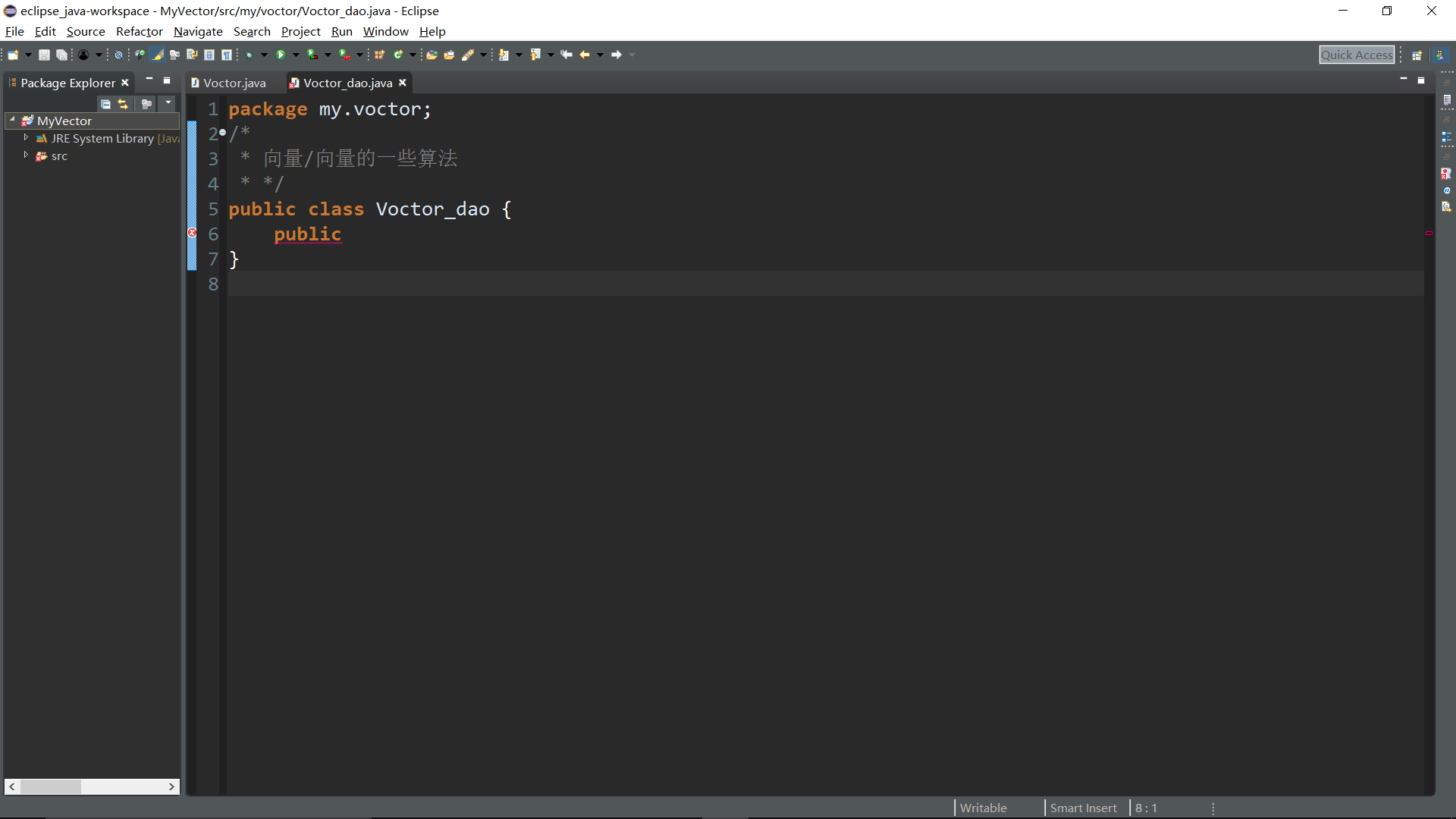Expand the JRE System Library node
Screen dimensions: 1456x819
26,138
